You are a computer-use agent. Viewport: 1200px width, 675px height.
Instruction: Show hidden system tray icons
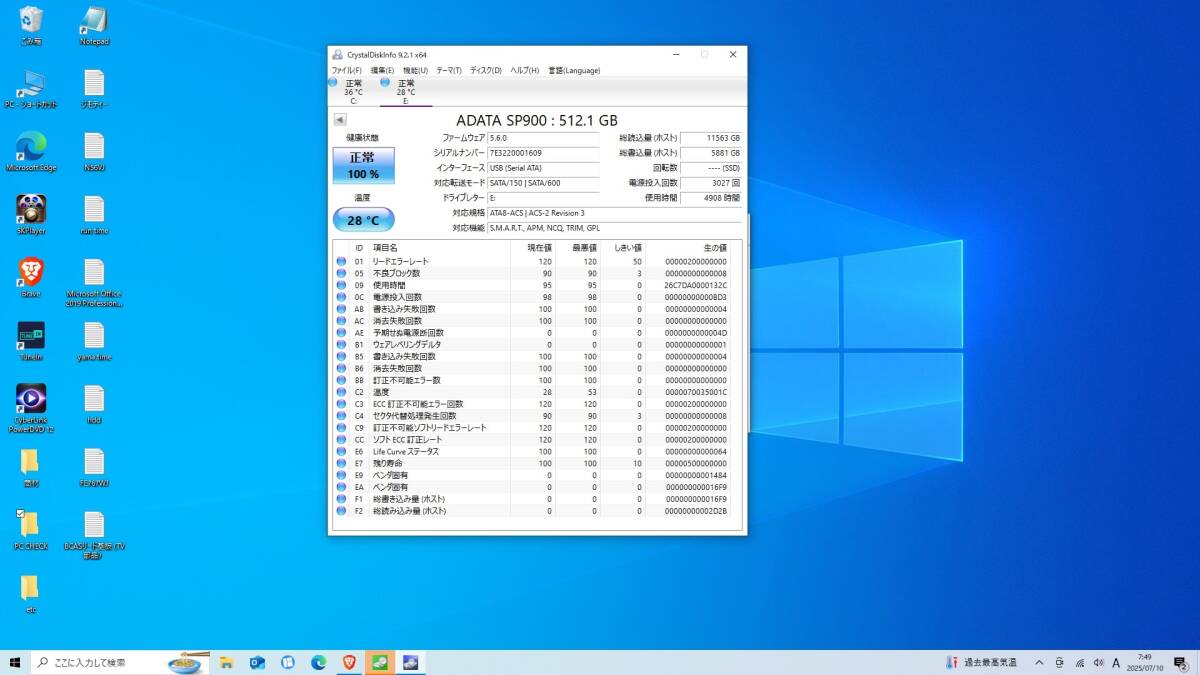click(1039, 662)
